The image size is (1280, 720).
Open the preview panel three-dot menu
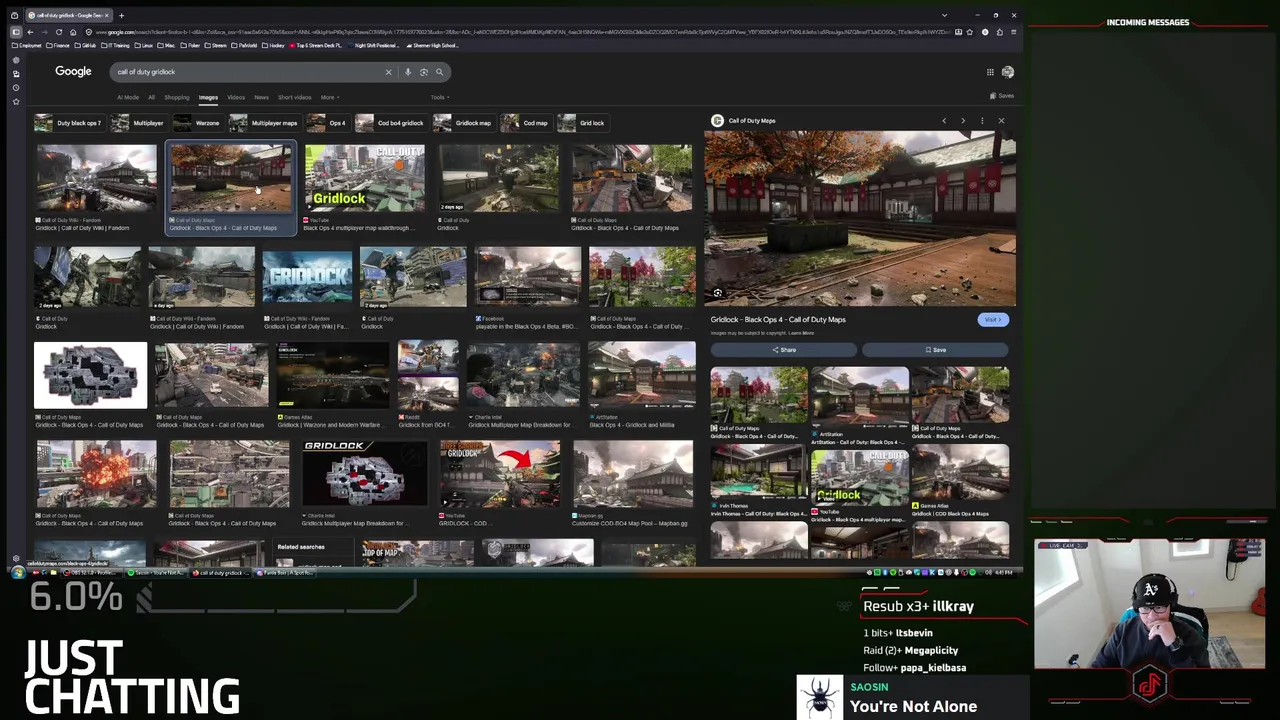[x=982, y=121]
